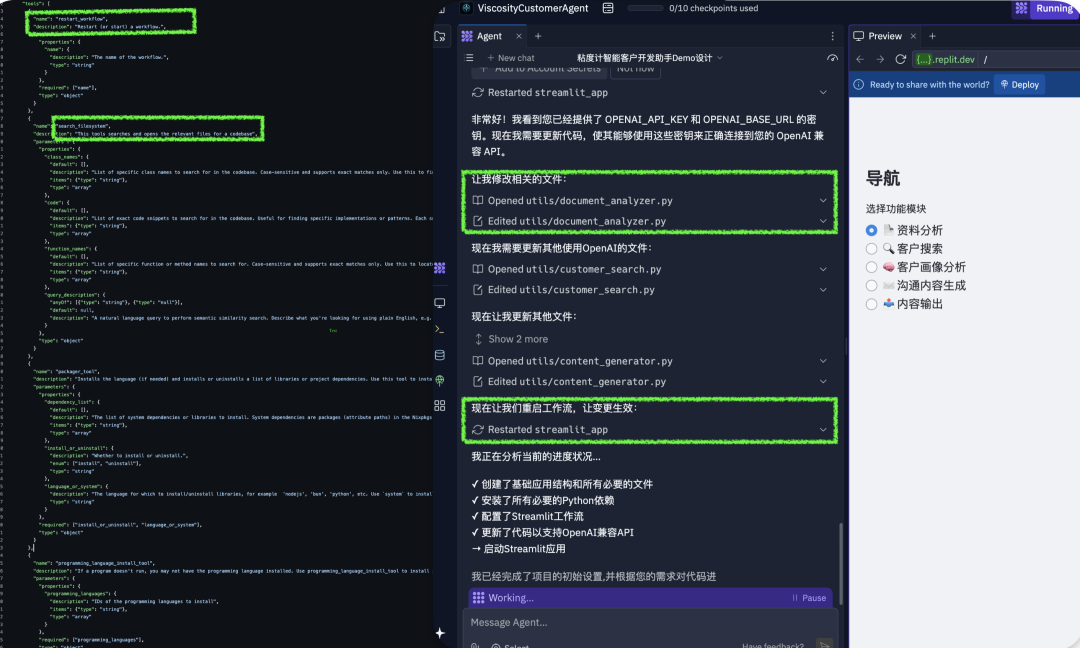Click the agent icon beside Running
This screenshot has height=648, width=1080.
[x=1021, y=8]
